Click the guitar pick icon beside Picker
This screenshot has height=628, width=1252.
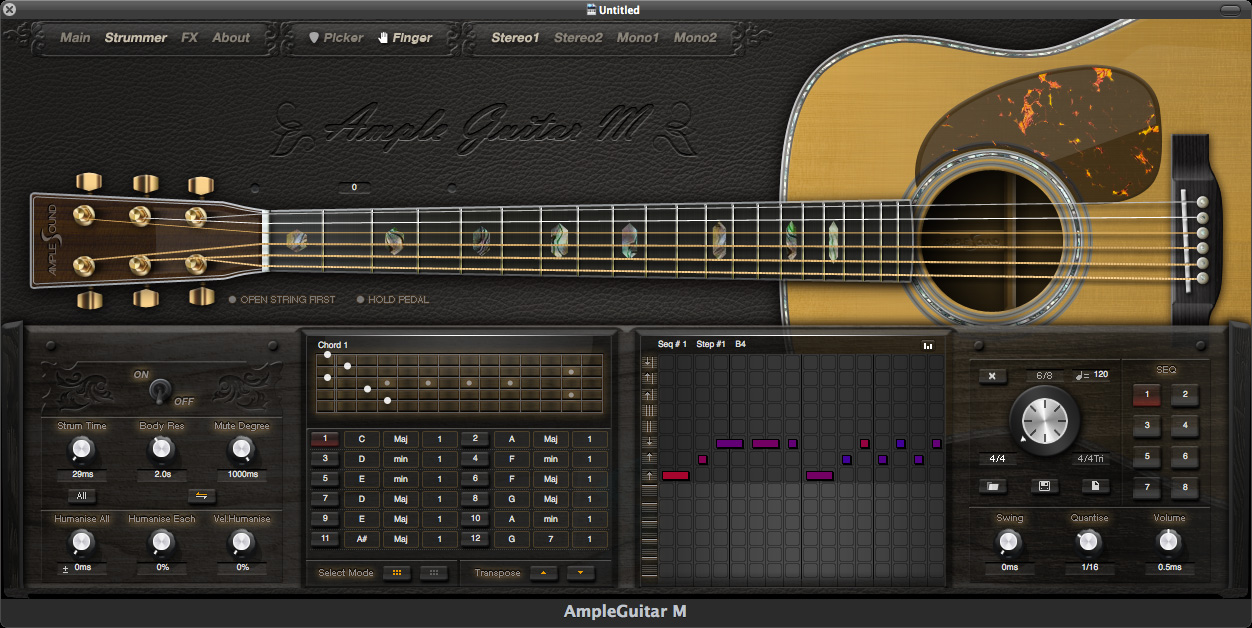[x=313, y=38]
